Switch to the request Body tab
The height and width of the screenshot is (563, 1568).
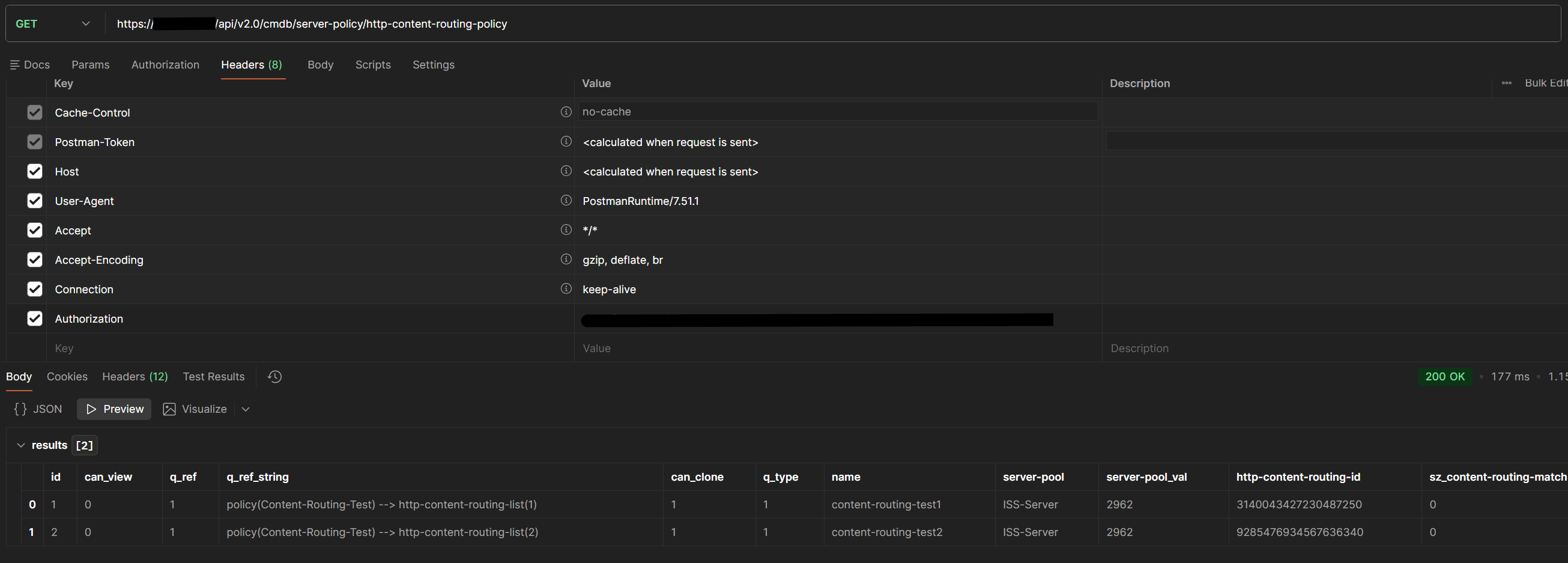(320, 64)
